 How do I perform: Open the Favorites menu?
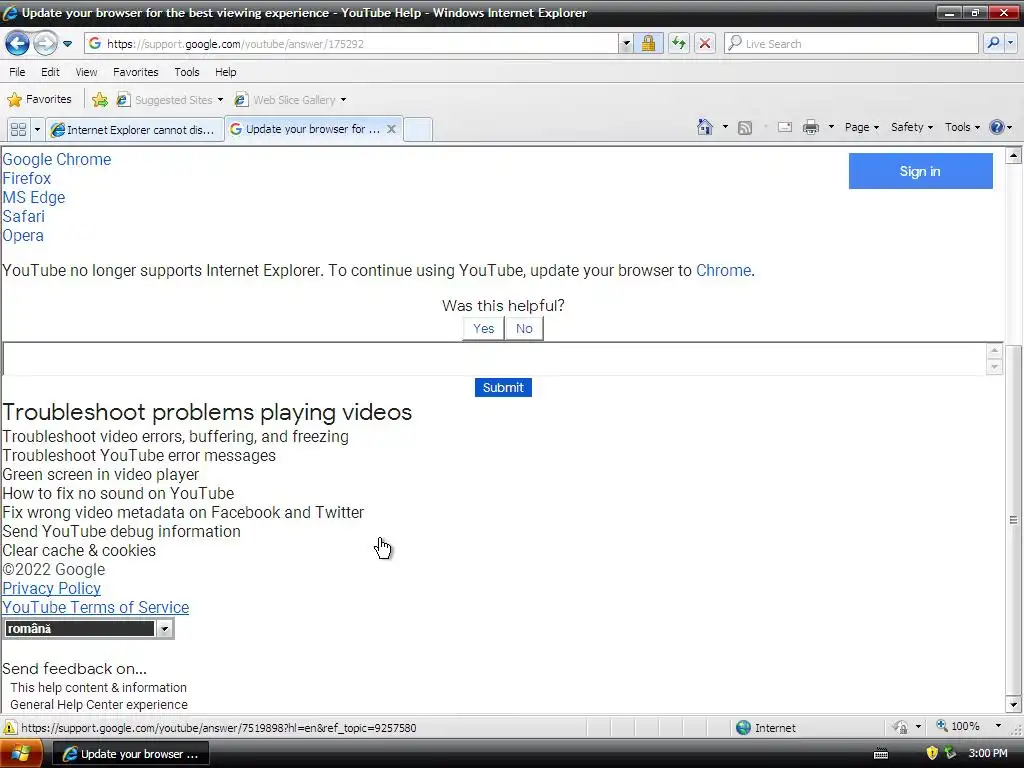(x=135, y=72)
